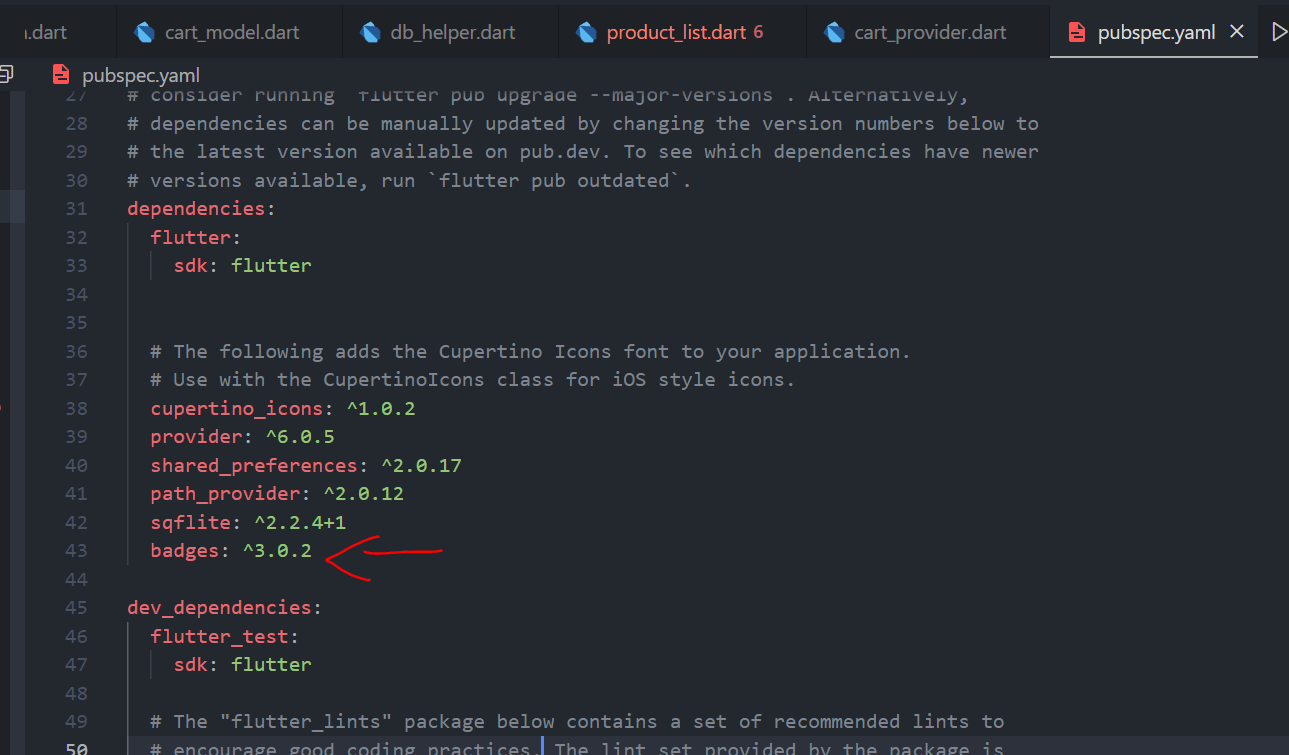Click the comment on line 28 about version numbers
The image size is (1289, 755).
pyautogui.click(x=583, y=124)
